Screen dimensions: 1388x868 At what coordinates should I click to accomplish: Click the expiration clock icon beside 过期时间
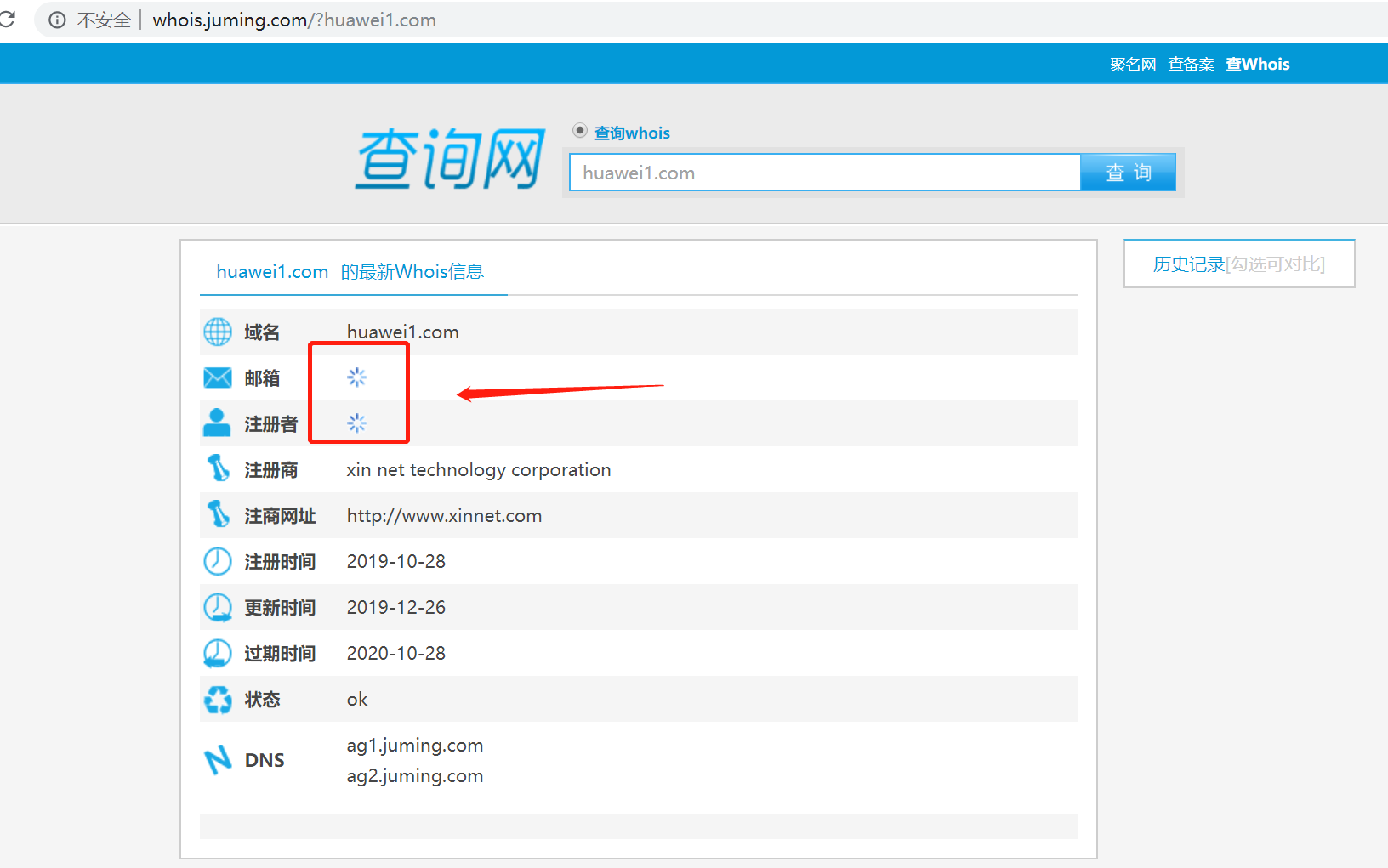coord(218,653)
